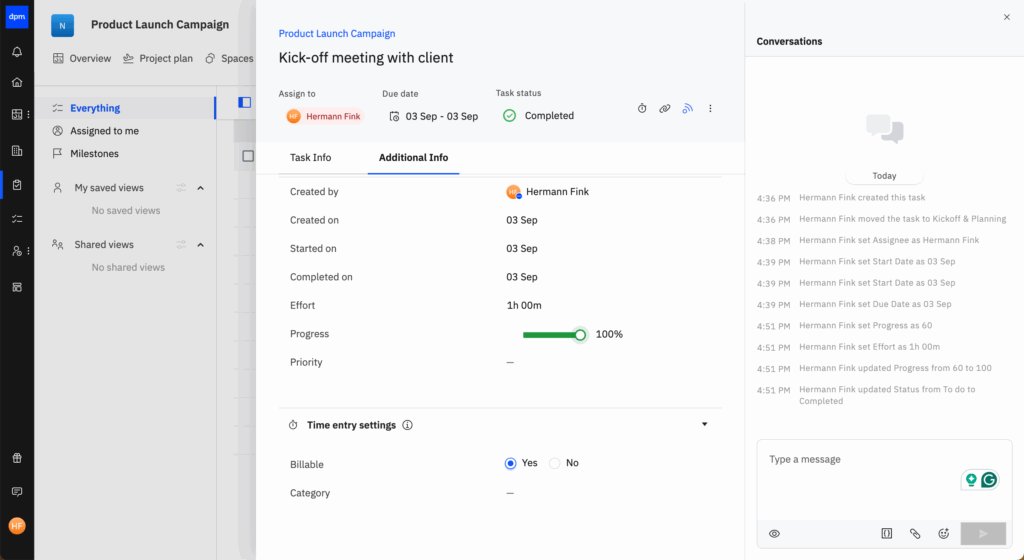
Task: Click the Progress slider handle
Action: (x=580, y=335)
